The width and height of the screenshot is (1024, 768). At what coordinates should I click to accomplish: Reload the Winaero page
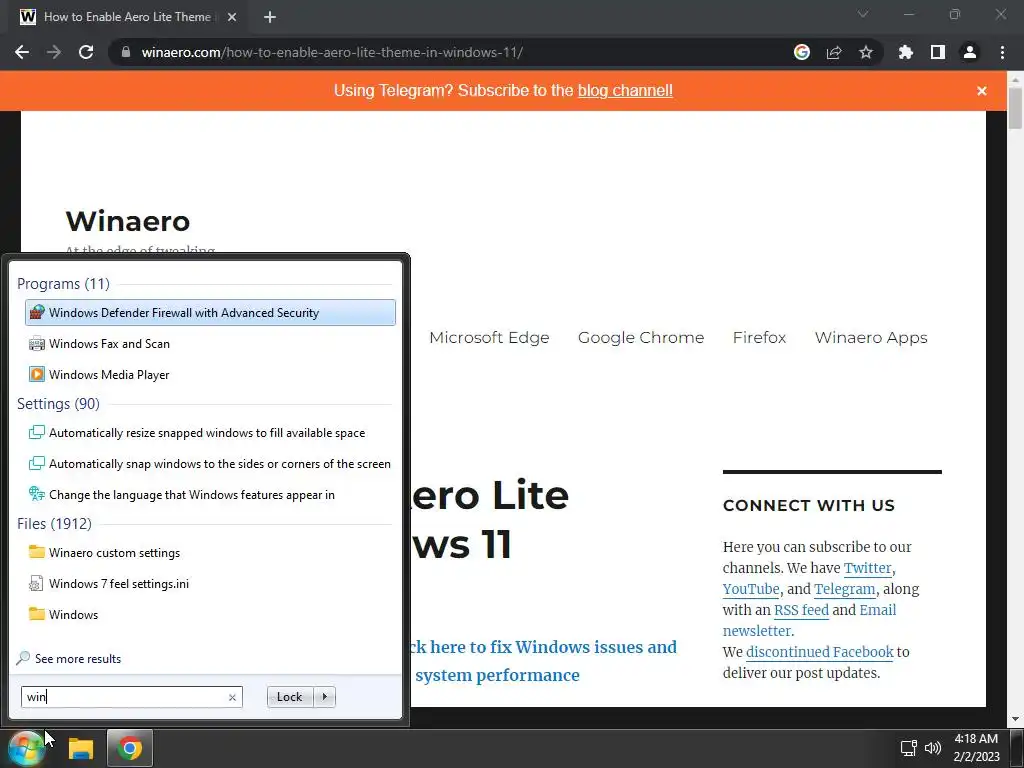coord(86,52)
